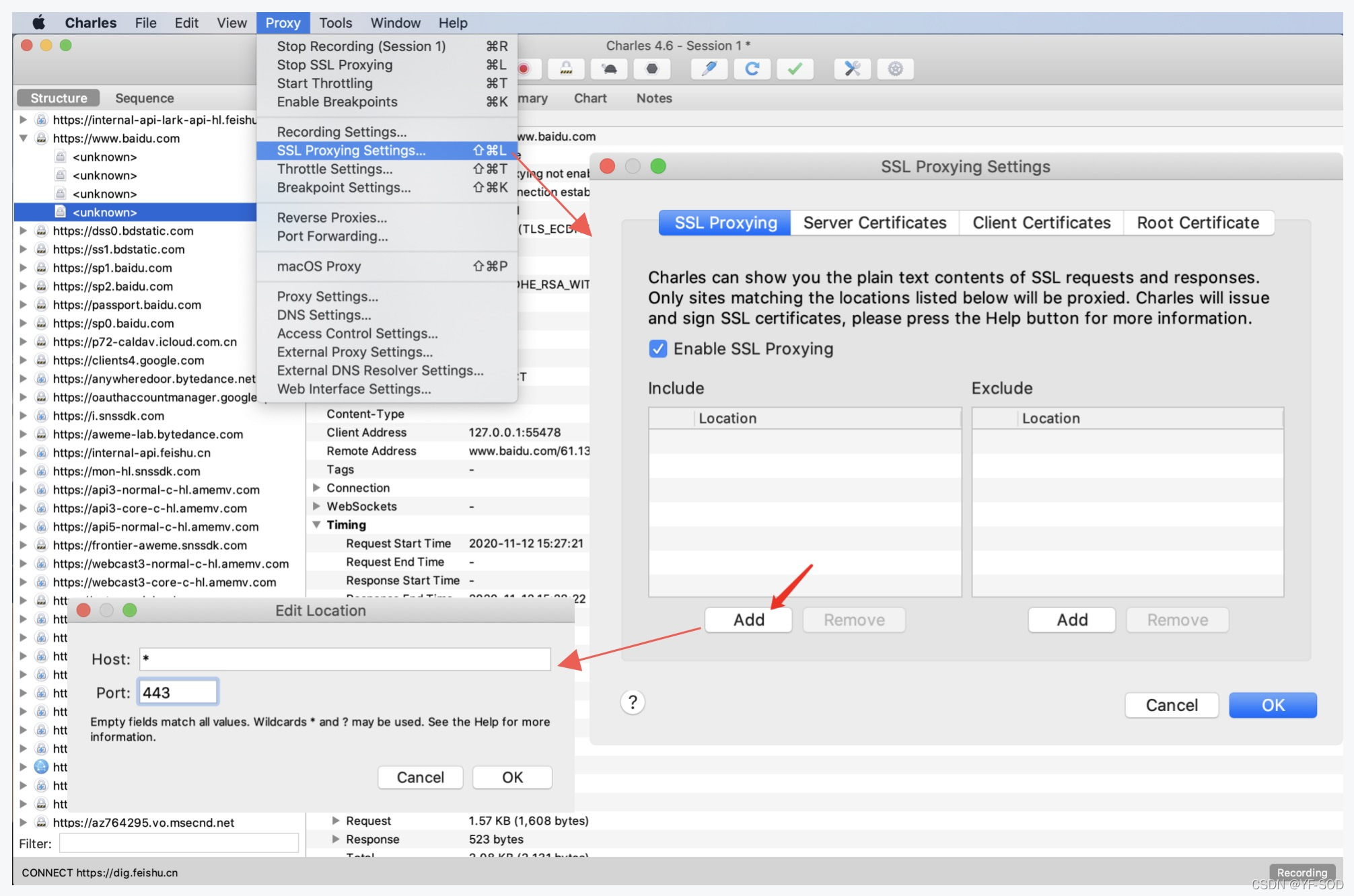1354x896 pixels.
Task: Select SSL Proxying Settings... menu item
Action: click(387, 151)
